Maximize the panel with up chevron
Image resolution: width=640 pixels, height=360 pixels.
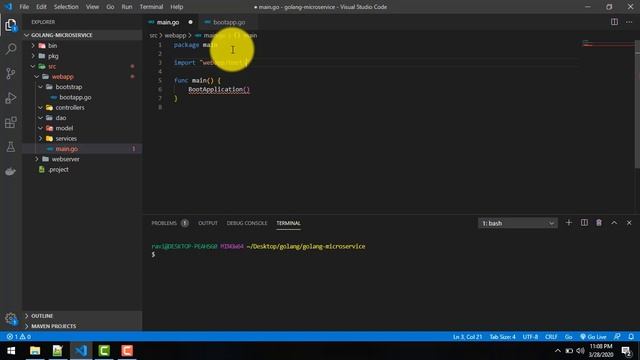[614, 223]
